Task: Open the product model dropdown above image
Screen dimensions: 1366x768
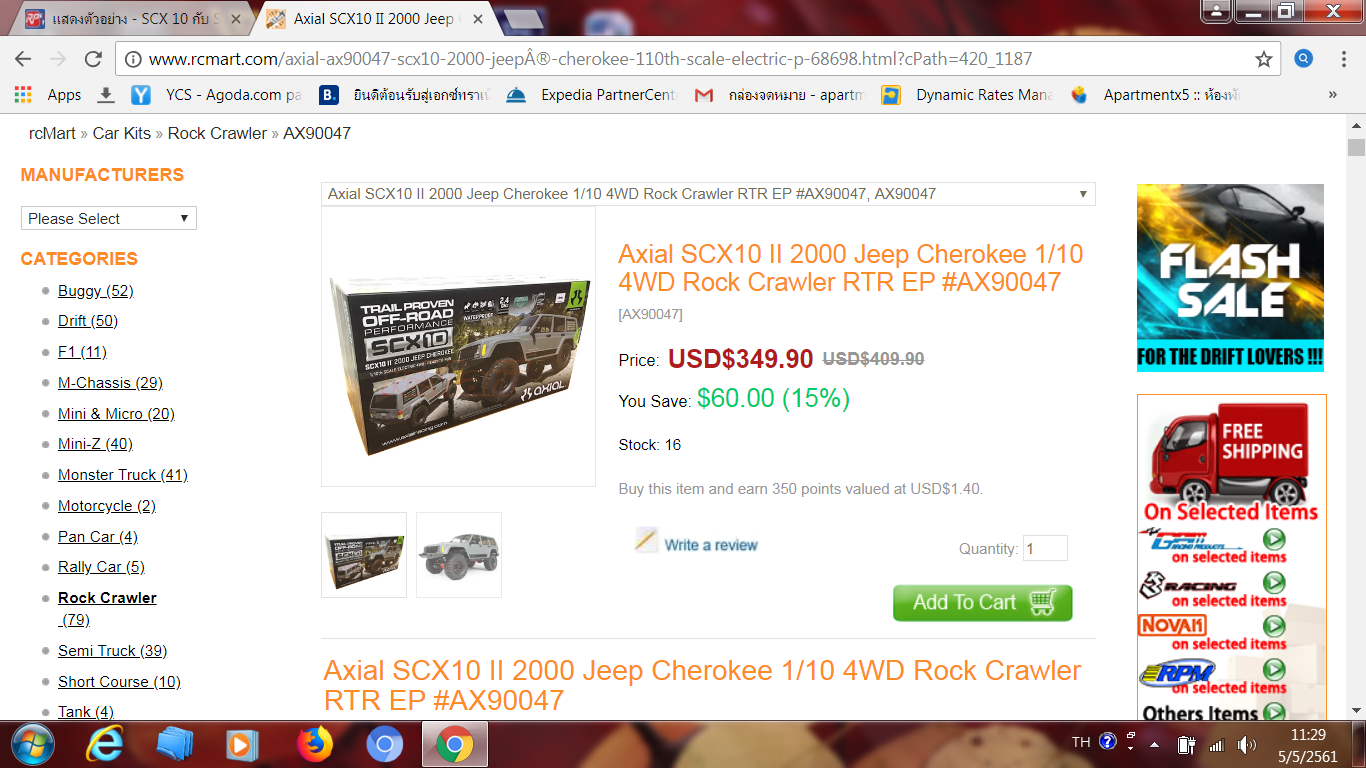Action: (x=708, y=194)
